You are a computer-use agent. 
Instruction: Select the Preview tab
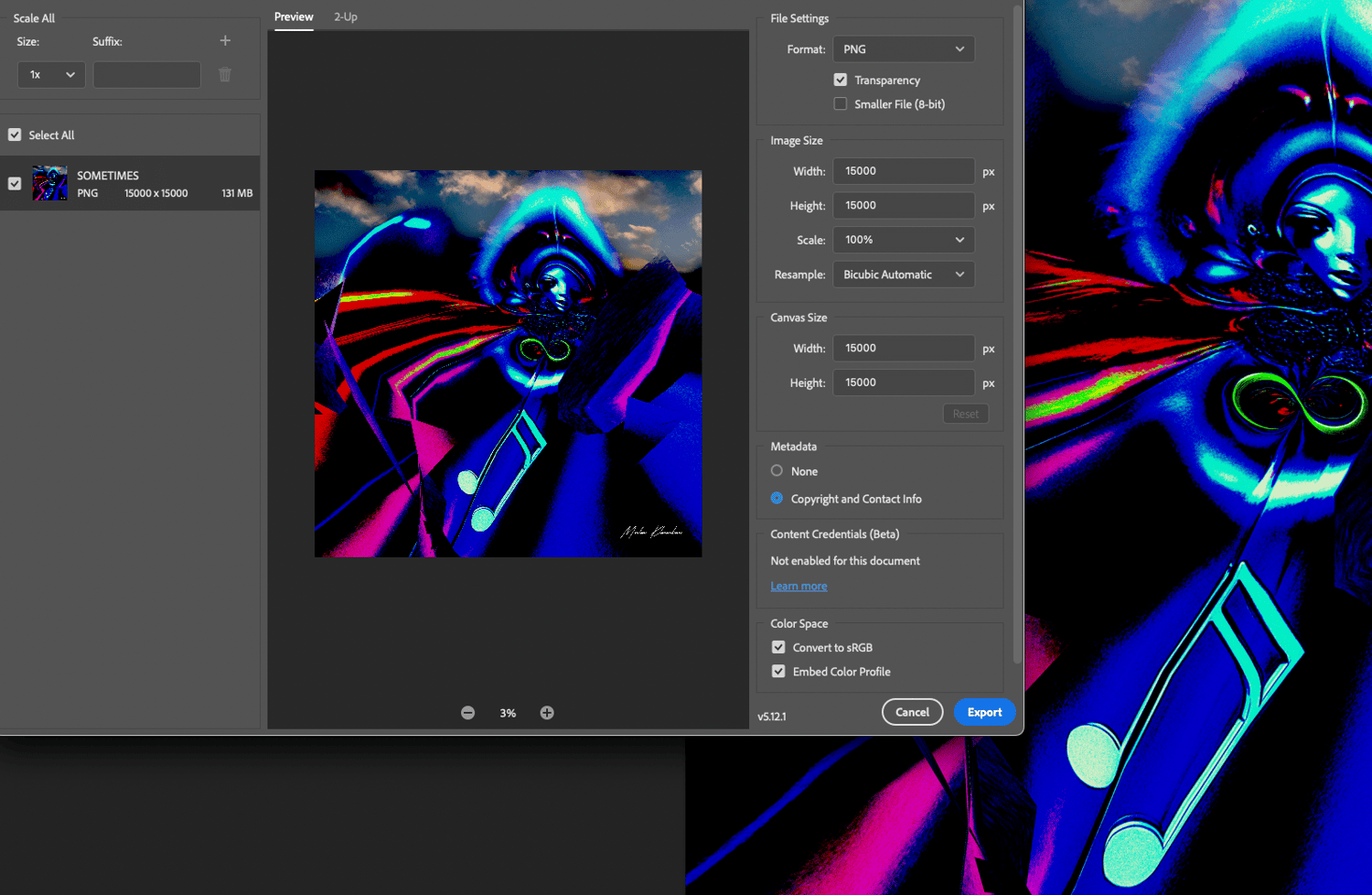(x=294, y=17)
